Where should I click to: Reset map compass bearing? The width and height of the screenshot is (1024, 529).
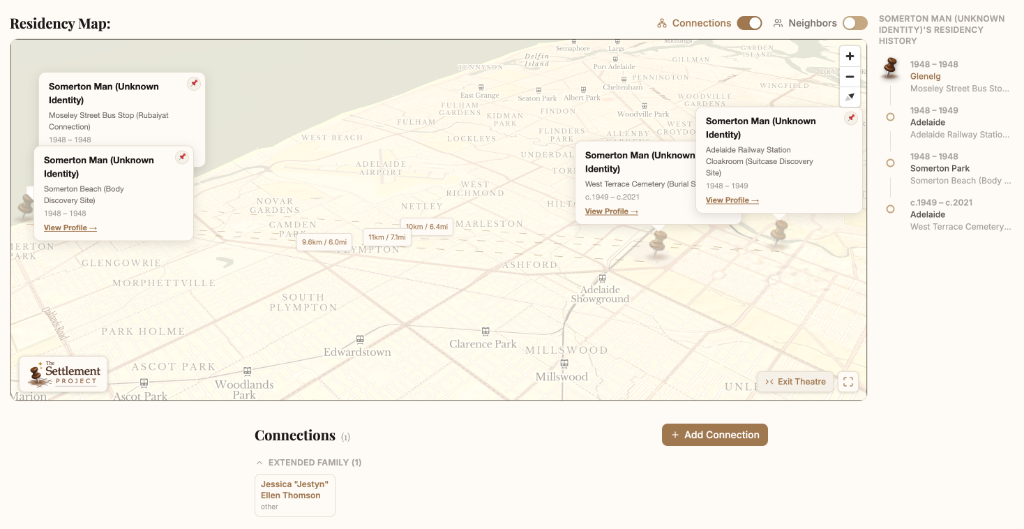850,97
